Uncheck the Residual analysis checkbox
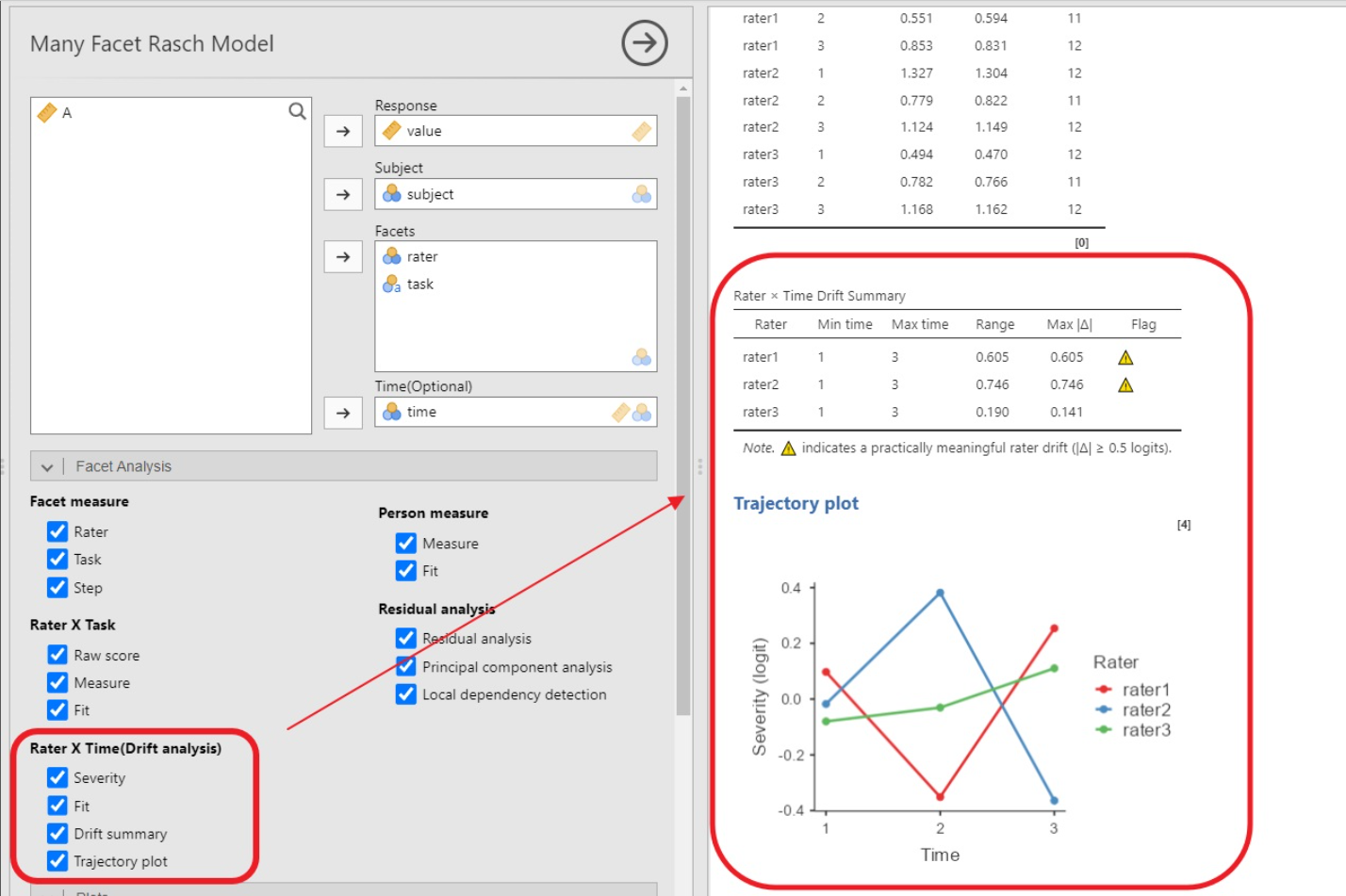Image resolution: width=1346 pixels, height=896 pixels. pos(406,638)
